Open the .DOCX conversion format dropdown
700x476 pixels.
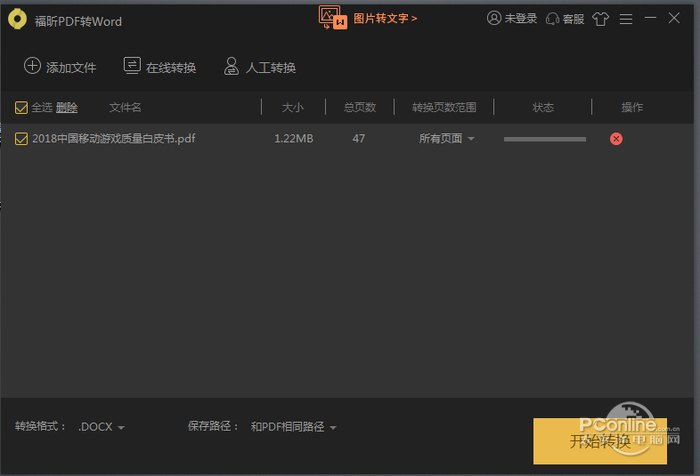click(101, 427)
